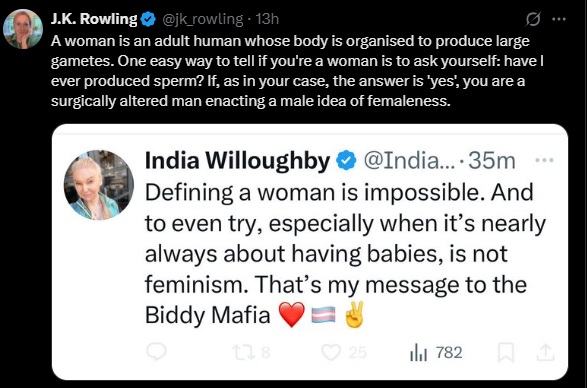Click the 13h timestamp on Rowling's tweet
Viewport: 587px width, 388px height.
tap(267, 19)
